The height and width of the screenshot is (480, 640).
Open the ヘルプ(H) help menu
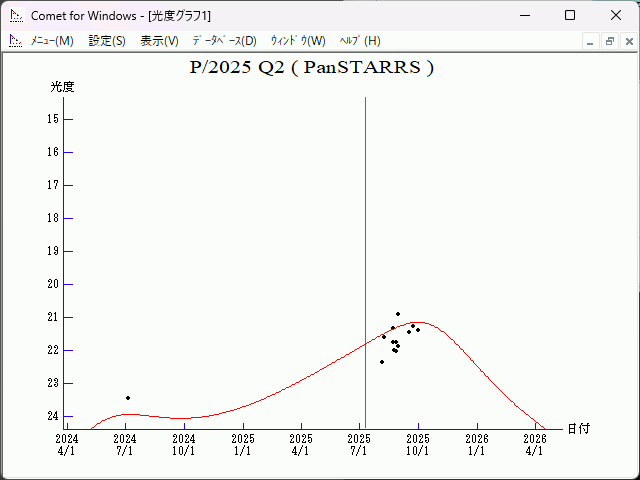[360, 41]
